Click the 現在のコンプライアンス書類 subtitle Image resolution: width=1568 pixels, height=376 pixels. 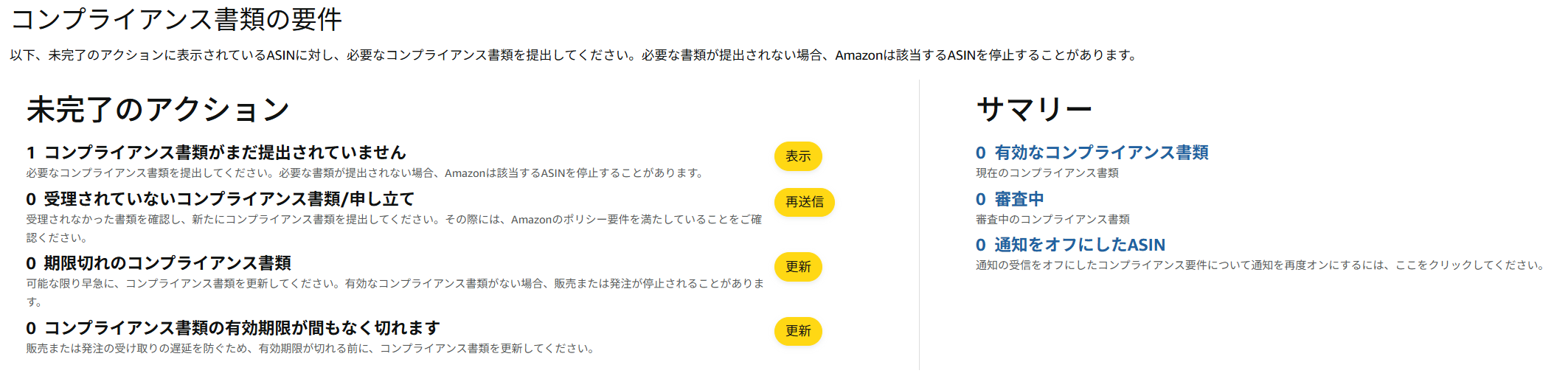(x=1047, y=173)
